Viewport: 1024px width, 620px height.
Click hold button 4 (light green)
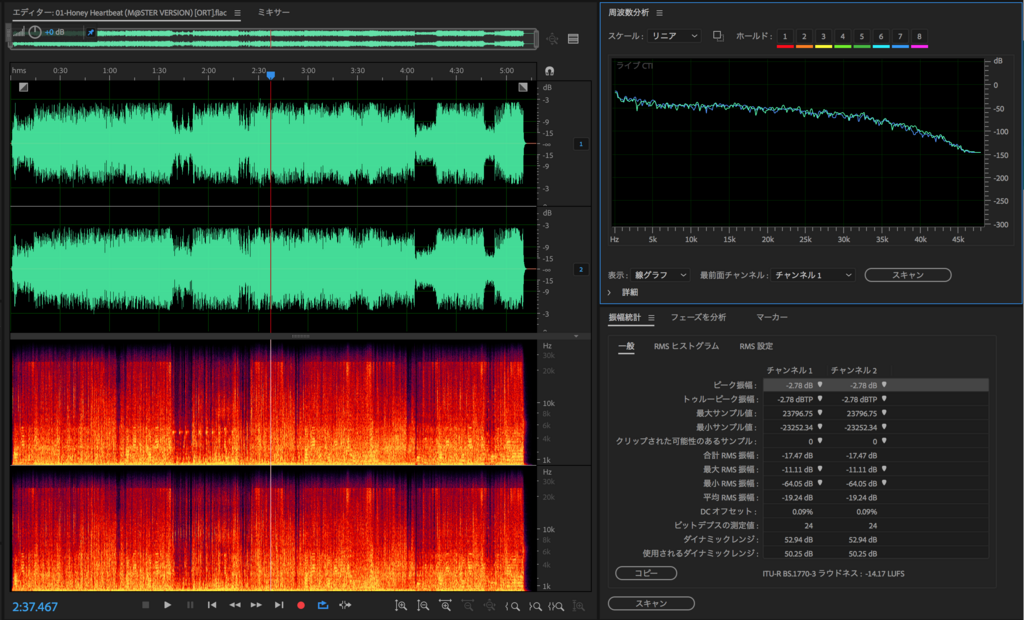pos(842,37)
